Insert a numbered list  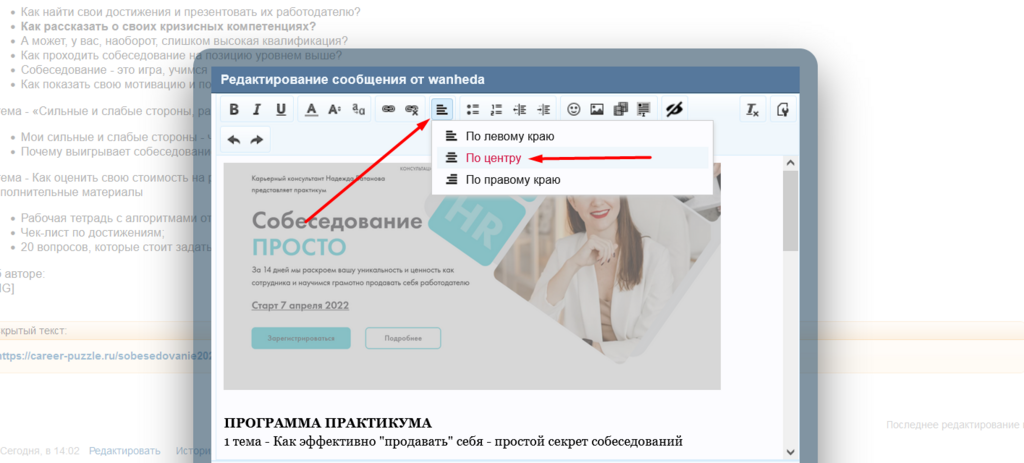[x=496, y=110]
